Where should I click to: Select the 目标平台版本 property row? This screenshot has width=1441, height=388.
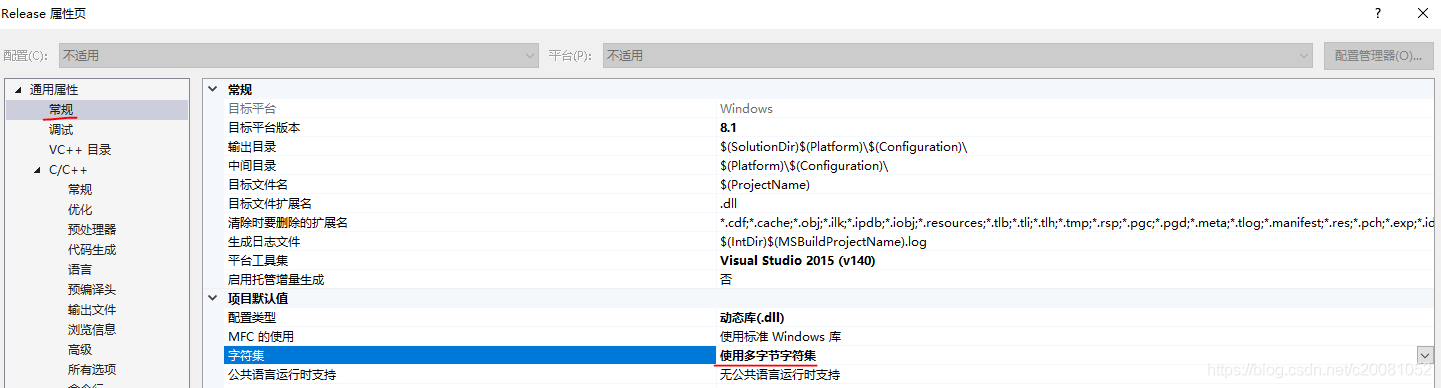[x=829, y=127]
